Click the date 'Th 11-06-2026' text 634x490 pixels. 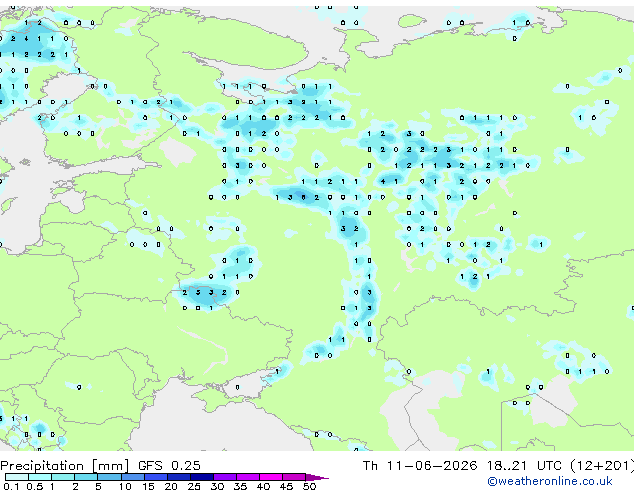(420, 466)
